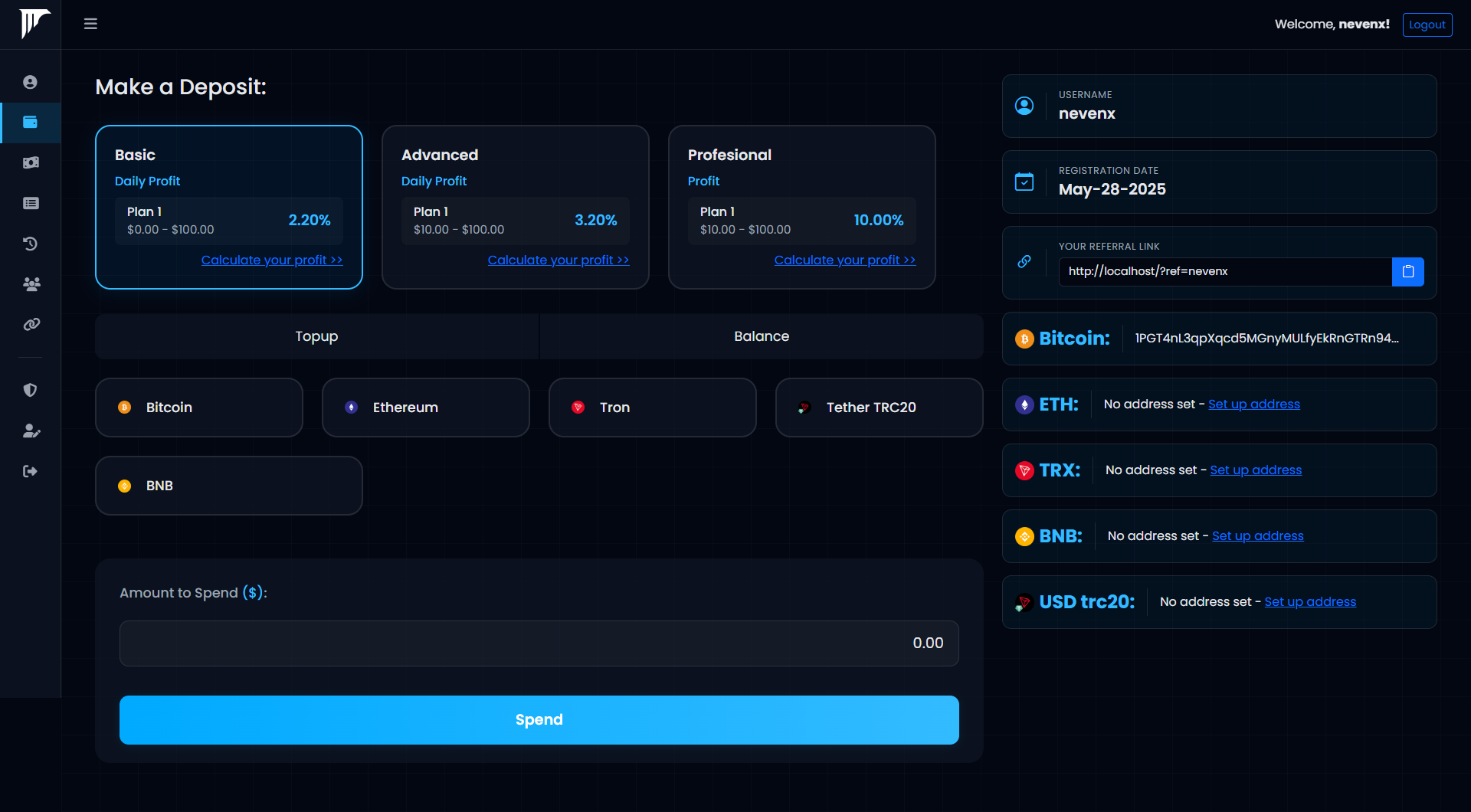The height and width of the screenshot is (812, 1471).
Task: Open the edit account sidebar icon
Action: (31, 431)
